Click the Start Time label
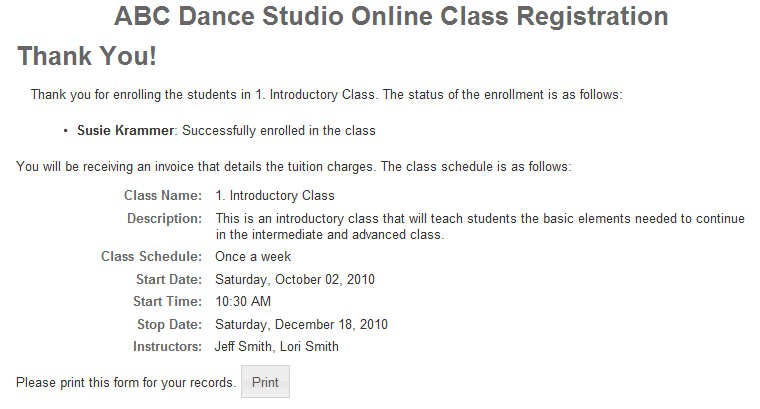760x409 pixels. pos(167,301)
